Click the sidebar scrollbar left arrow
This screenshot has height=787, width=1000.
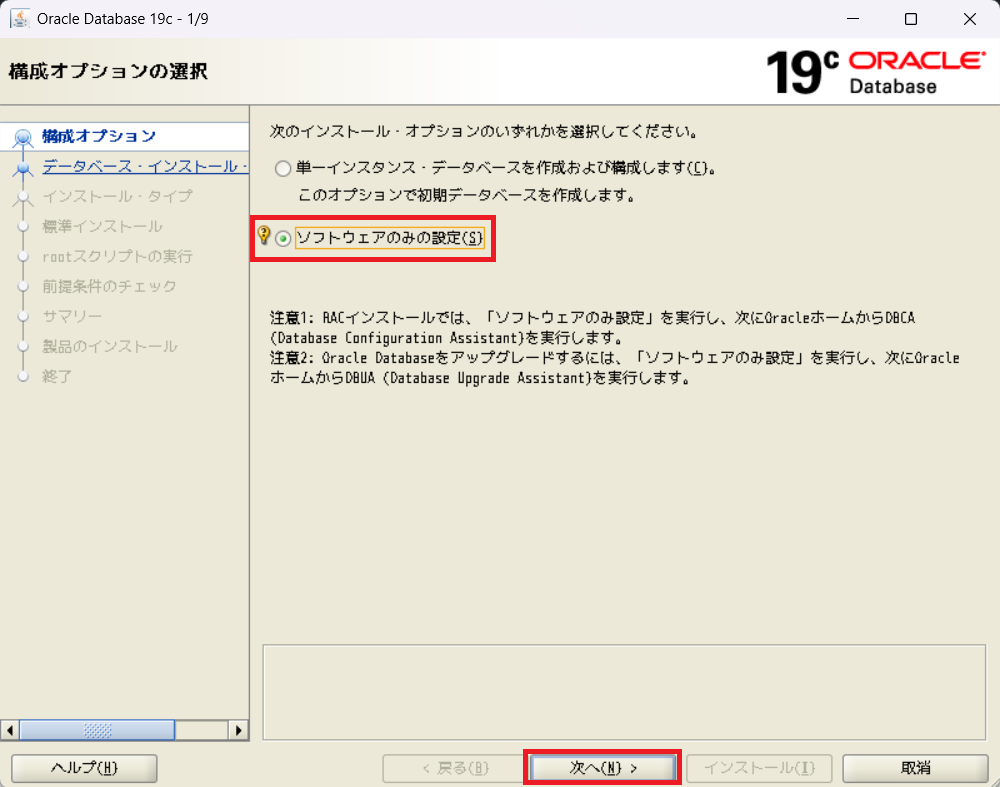tap(10, 730)
